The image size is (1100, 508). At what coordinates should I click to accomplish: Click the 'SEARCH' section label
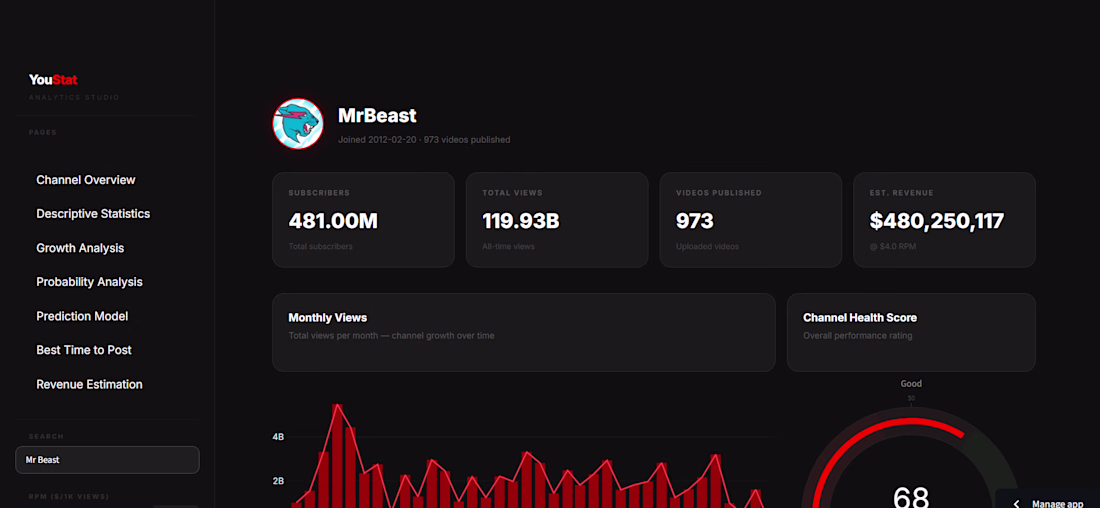(x=46, y=436)
